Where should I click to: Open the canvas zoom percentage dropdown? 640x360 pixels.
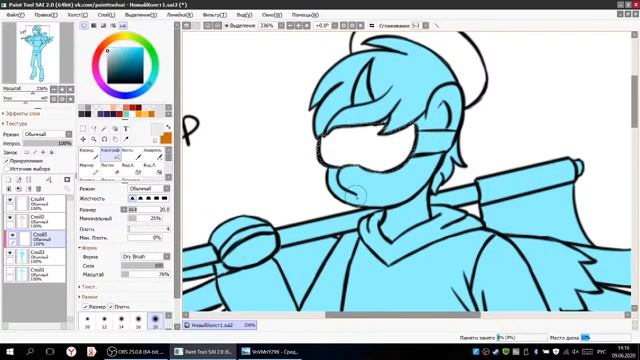pos(281,25)
